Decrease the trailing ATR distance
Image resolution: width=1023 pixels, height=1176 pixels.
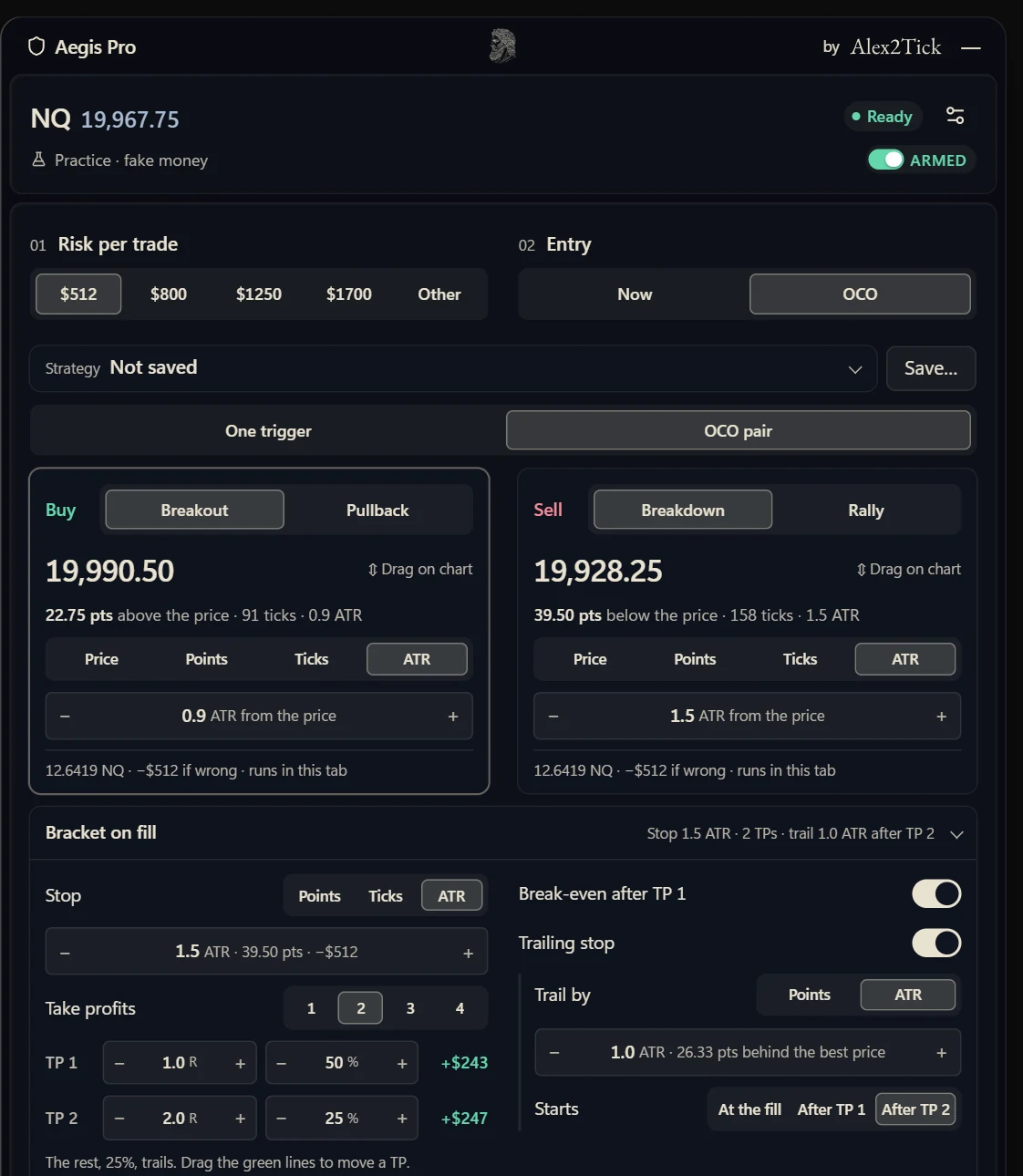[x=554, y=1052]
